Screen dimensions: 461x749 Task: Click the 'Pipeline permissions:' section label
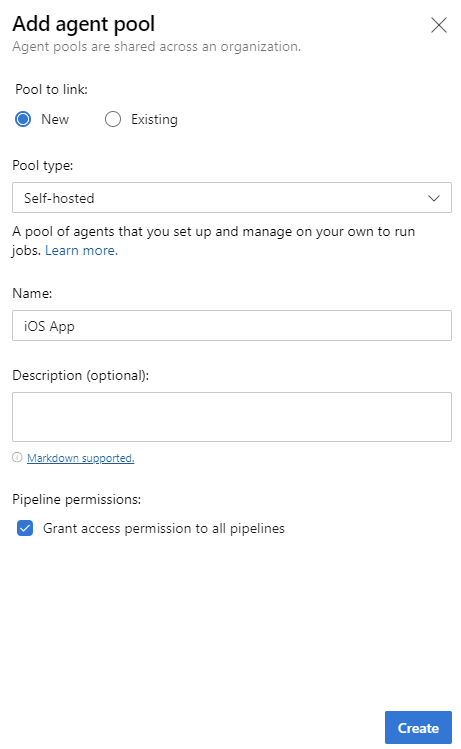76,499
